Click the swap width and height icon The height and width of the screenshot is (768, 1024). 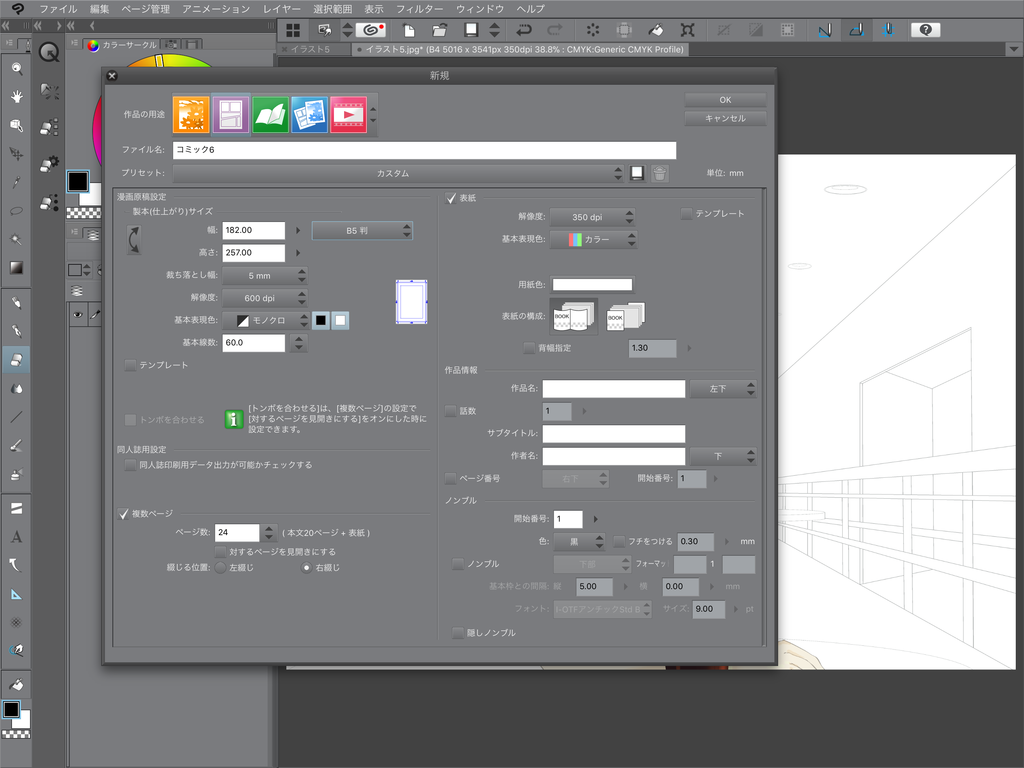(134, 240)
